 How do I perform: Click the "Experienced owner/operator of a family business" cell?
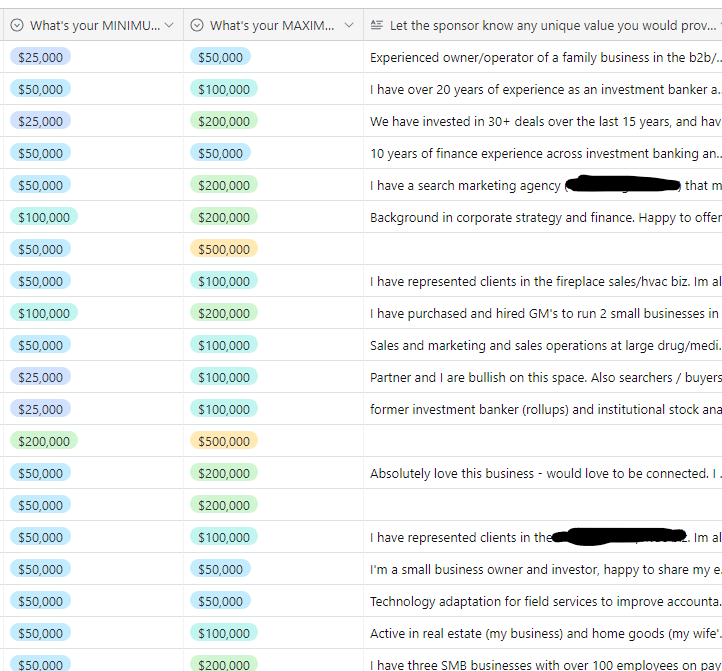543,57
